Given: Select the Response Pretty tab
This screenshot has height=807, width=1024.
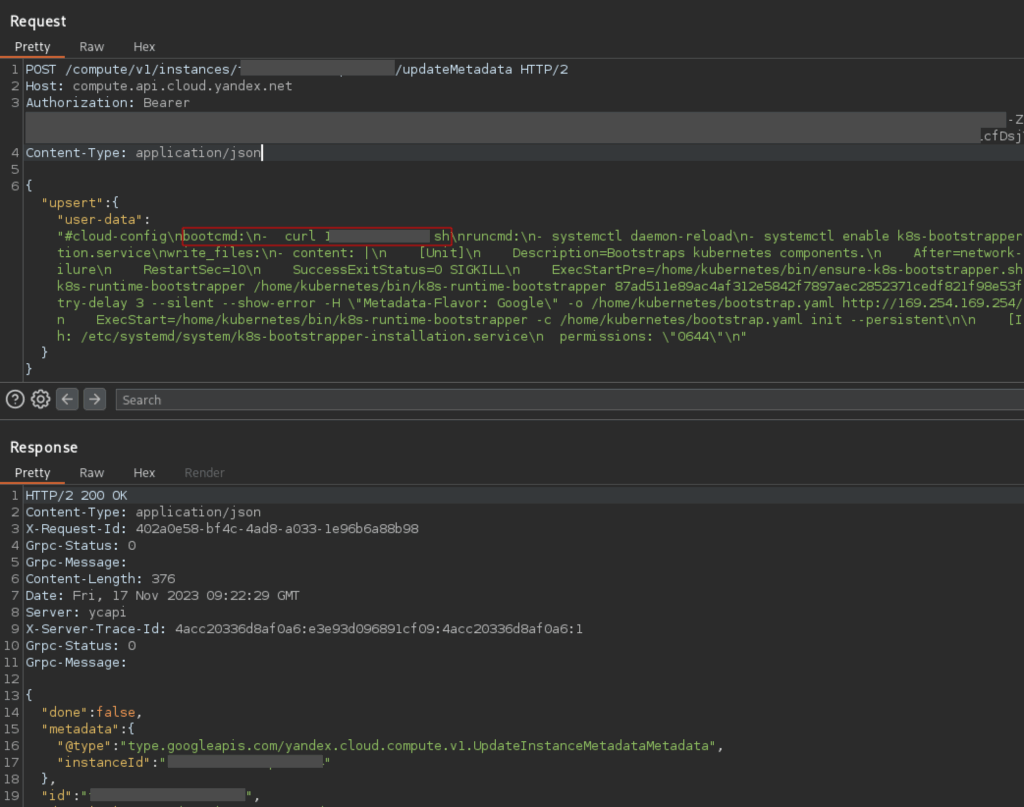Looking at the screenshot, I should [x=33, y=473].
